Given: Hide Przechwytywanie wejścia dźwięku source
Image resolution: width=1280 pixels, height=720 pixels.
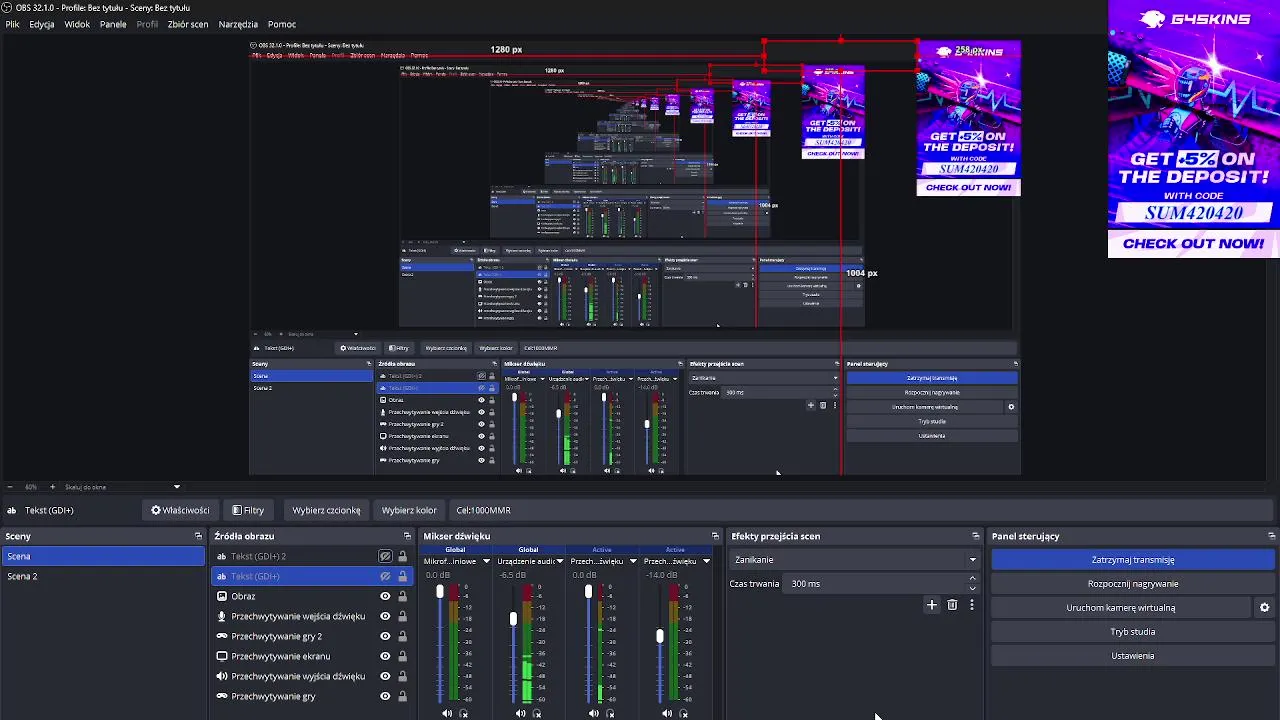Looking at the screenshot, I should [x=385, y=616].
